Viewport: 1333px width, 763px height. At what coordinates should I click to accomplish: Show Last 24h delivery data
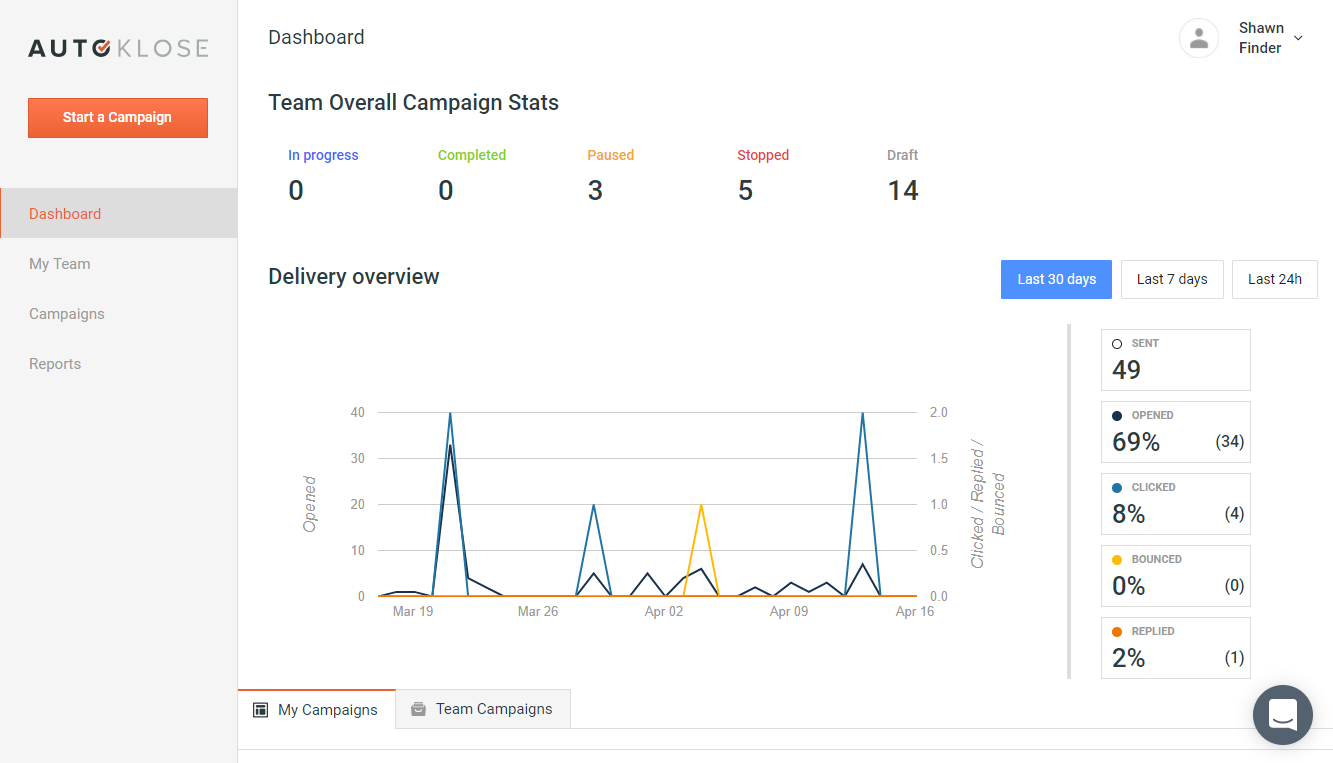[x=1274, y=279]
